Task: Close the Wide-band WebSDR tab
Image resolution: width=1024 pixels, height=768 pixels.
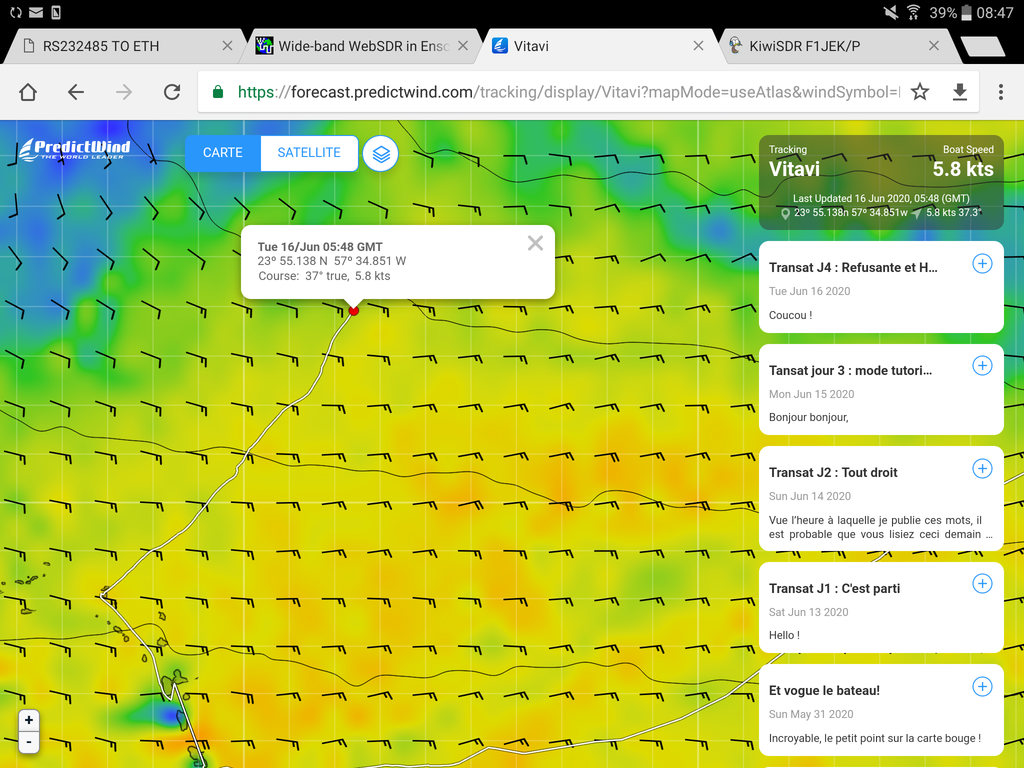Action: [463, 46]
